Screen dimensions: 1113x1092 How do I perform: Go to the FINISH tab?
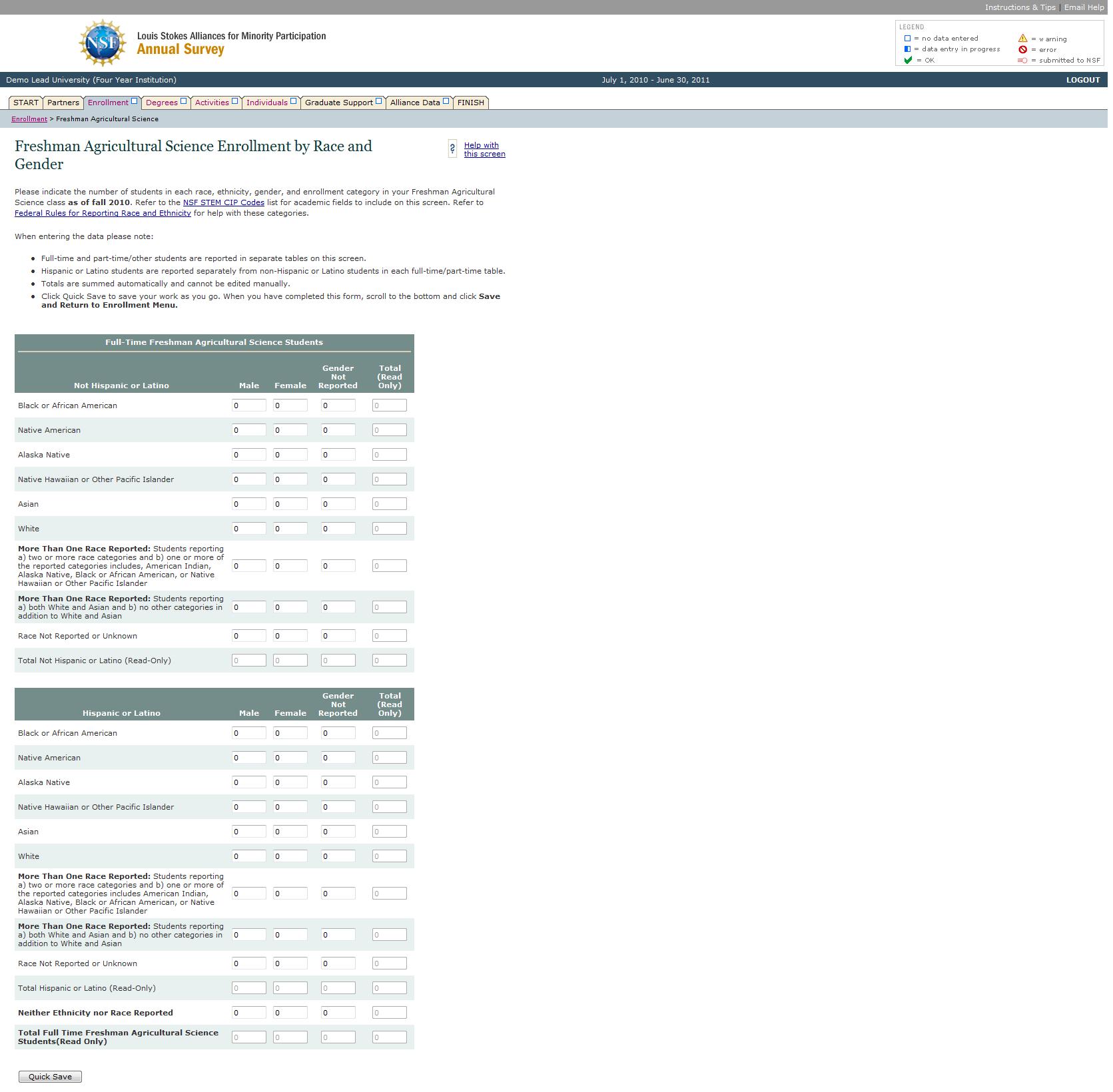tap(470, 103)
